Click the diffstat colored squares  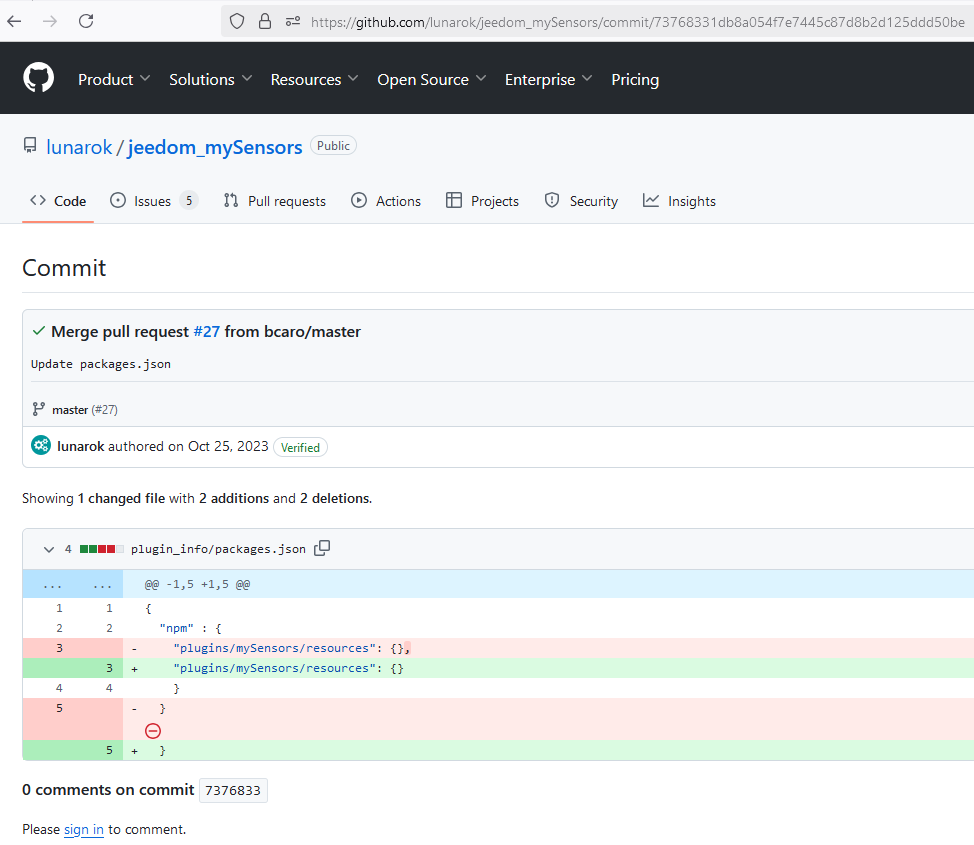coord(102,549)
